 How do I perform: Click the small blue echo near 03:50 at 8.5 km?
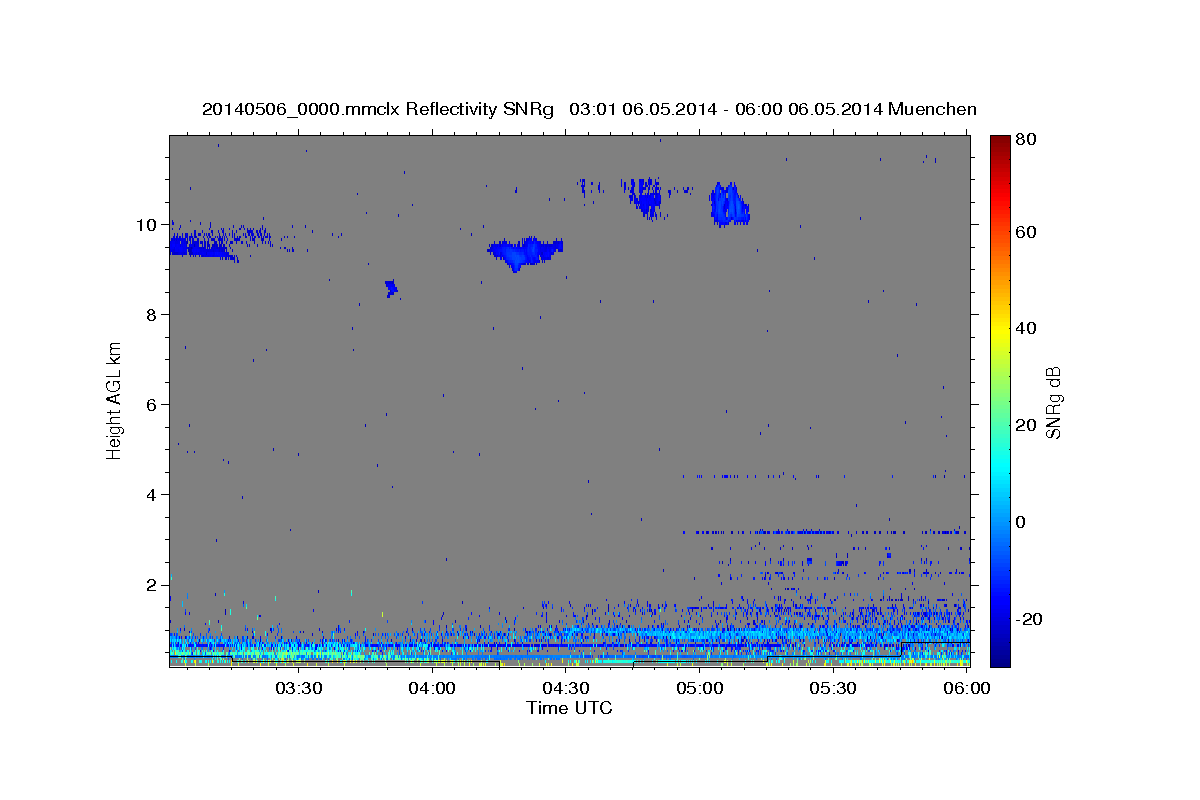tap(391, 288)
